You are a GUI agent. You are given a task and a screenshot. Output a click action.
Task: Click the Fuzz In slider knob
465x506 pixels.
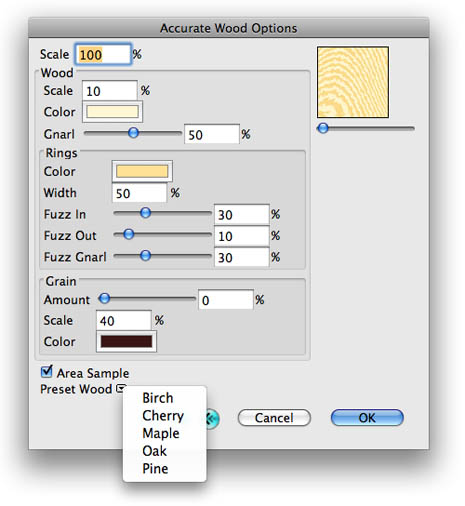(x=145, y=213)
